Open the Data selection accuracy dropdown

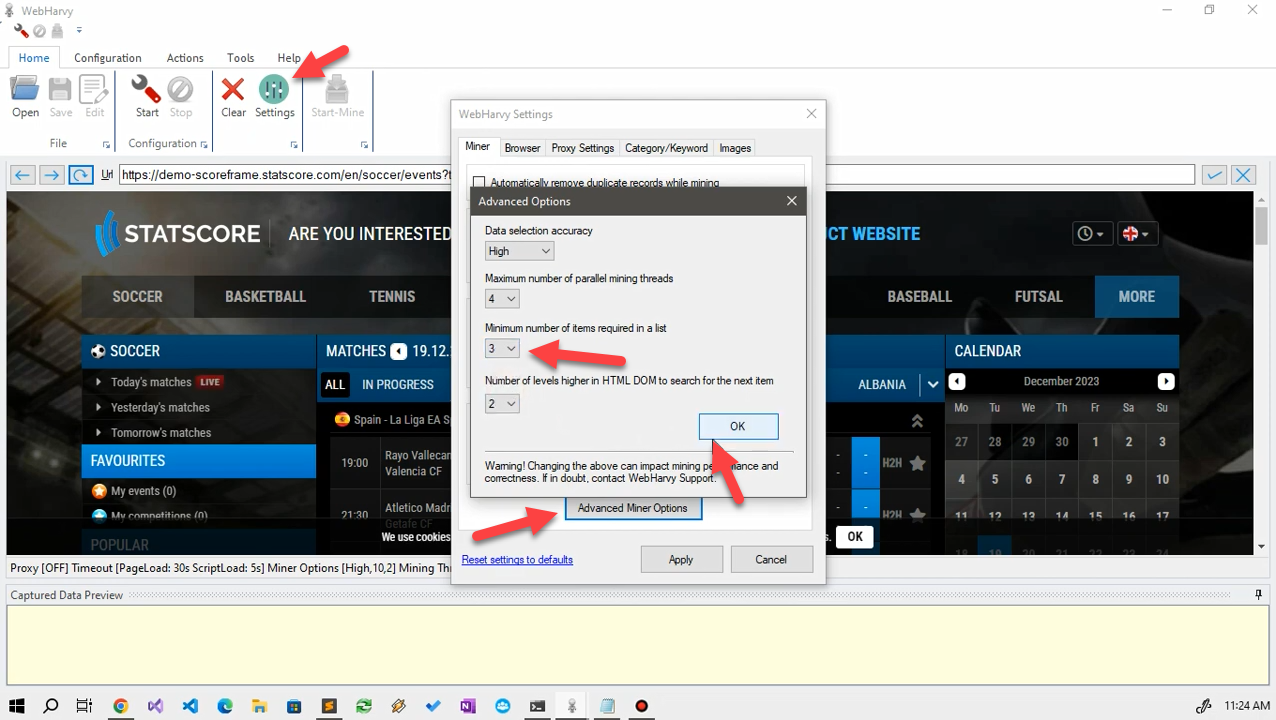[519, 251]
